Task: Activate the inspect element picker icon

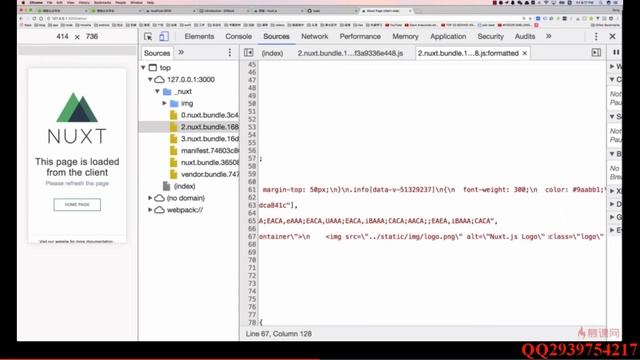Action: pos(148,36)
